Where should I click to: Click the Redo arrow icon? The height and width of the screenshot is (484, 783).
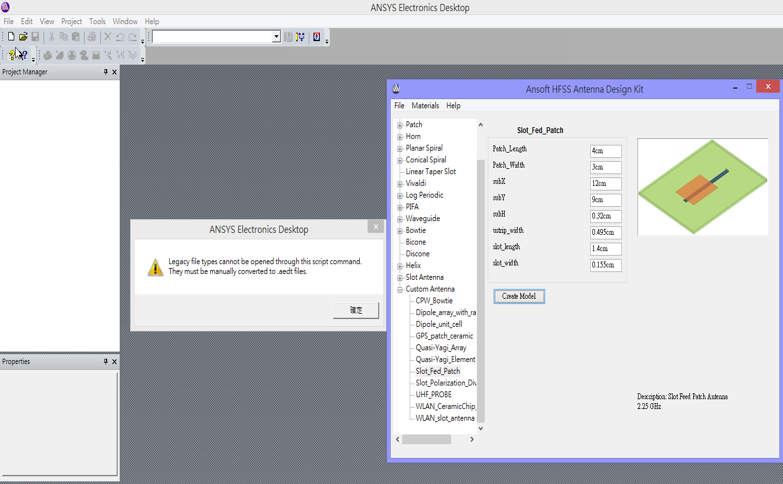(132, 36)
